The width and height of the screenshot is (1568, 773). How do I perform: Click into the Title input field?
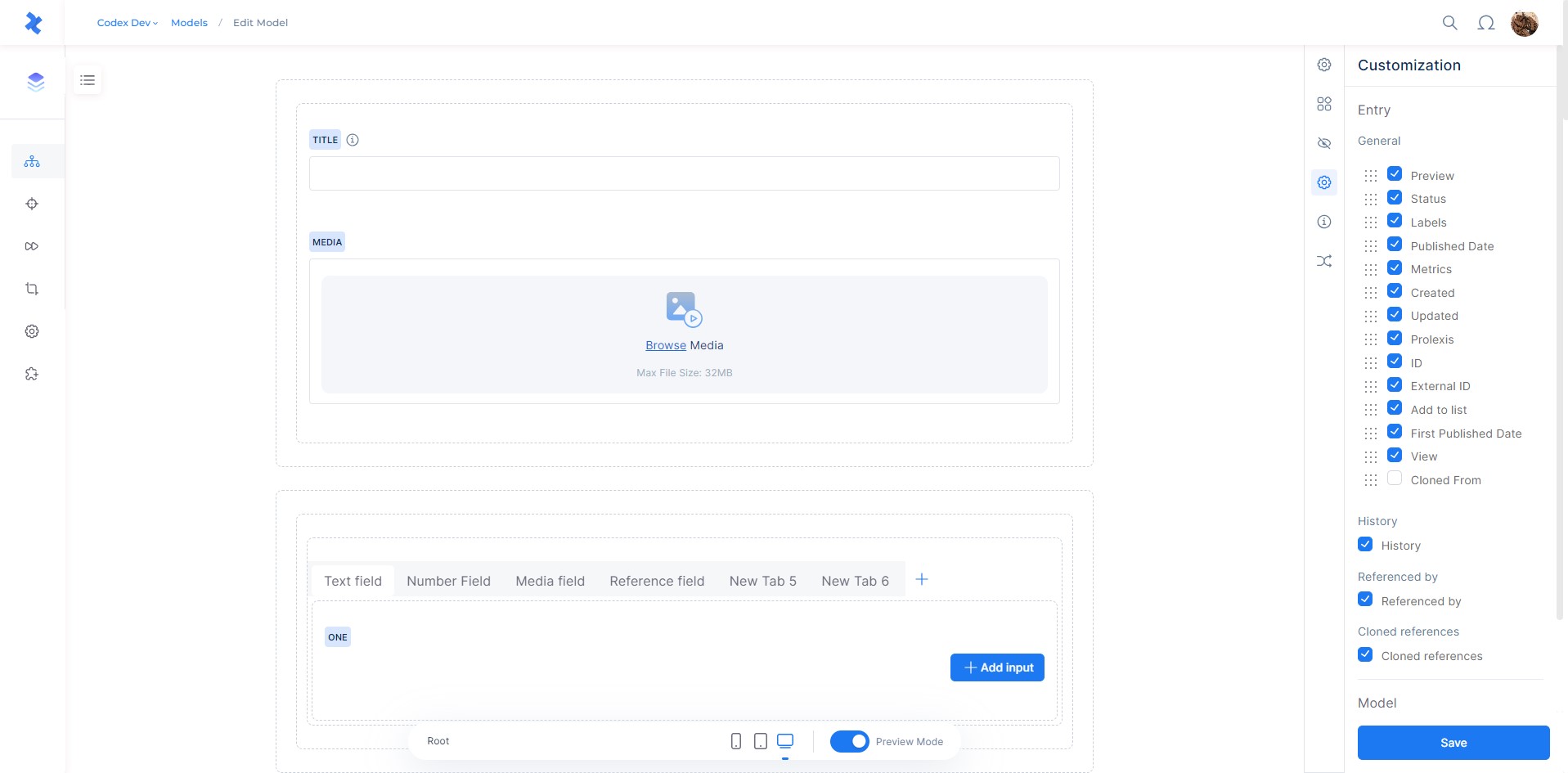point(684,173)
